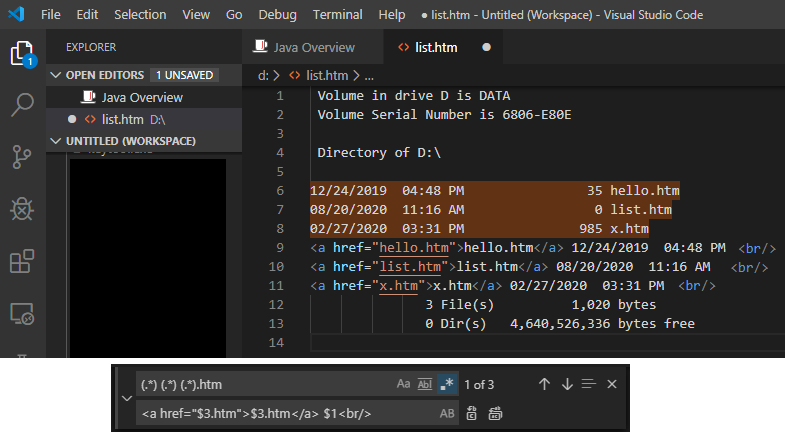785x436 pixels.
Task: Disable Use Regular Expression toggle
Action: 445,384
